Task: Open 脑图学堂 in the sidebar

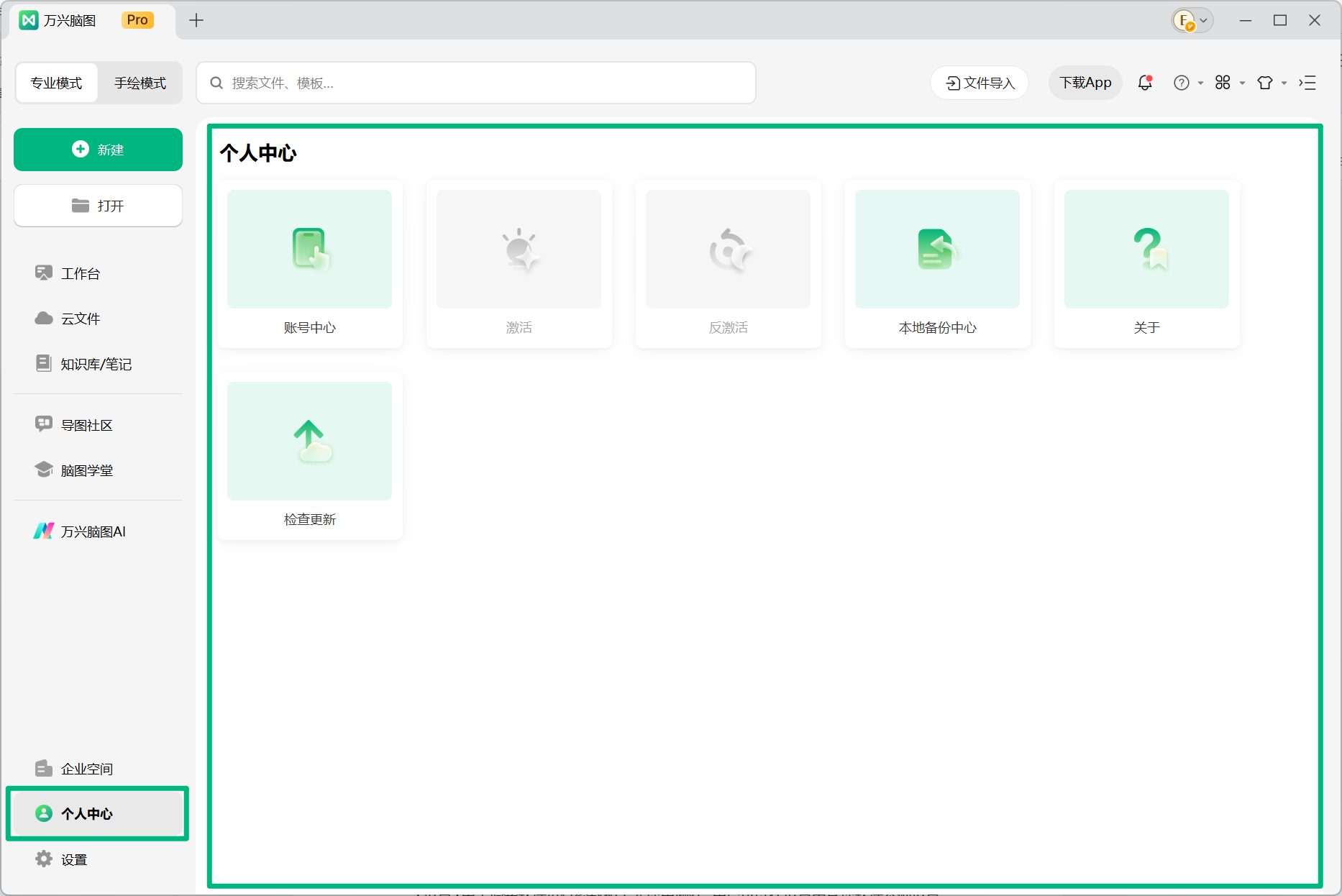Action: tap(98, 470)
